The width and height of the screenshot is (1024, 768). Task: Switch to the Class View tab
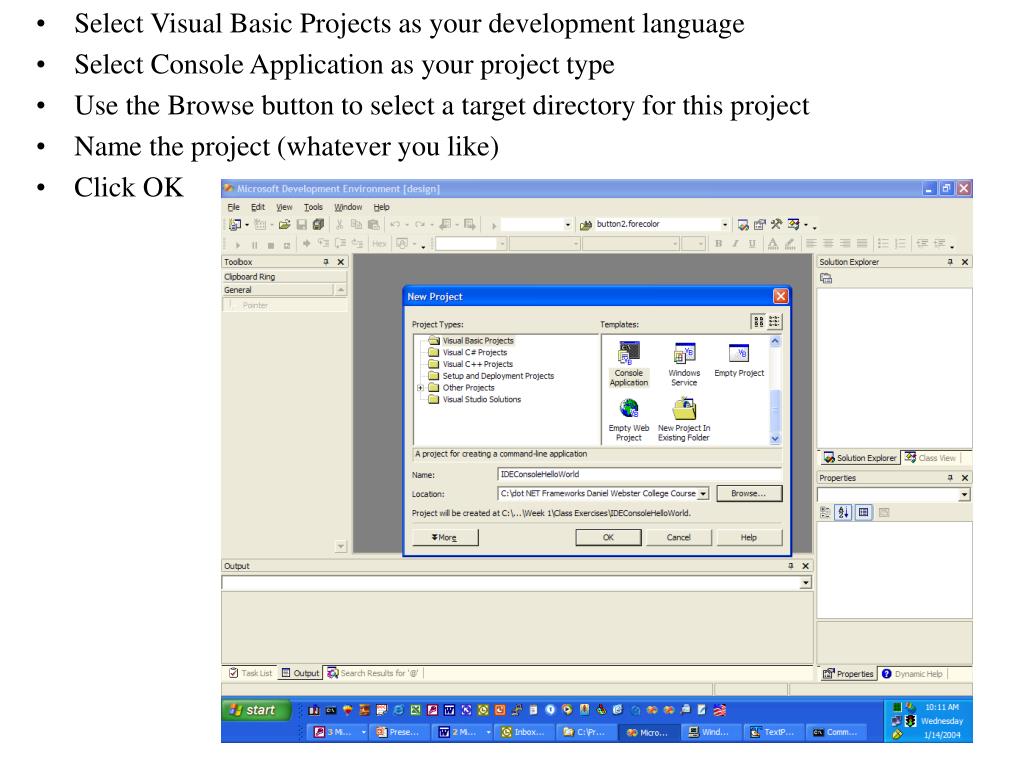(931, 458)
